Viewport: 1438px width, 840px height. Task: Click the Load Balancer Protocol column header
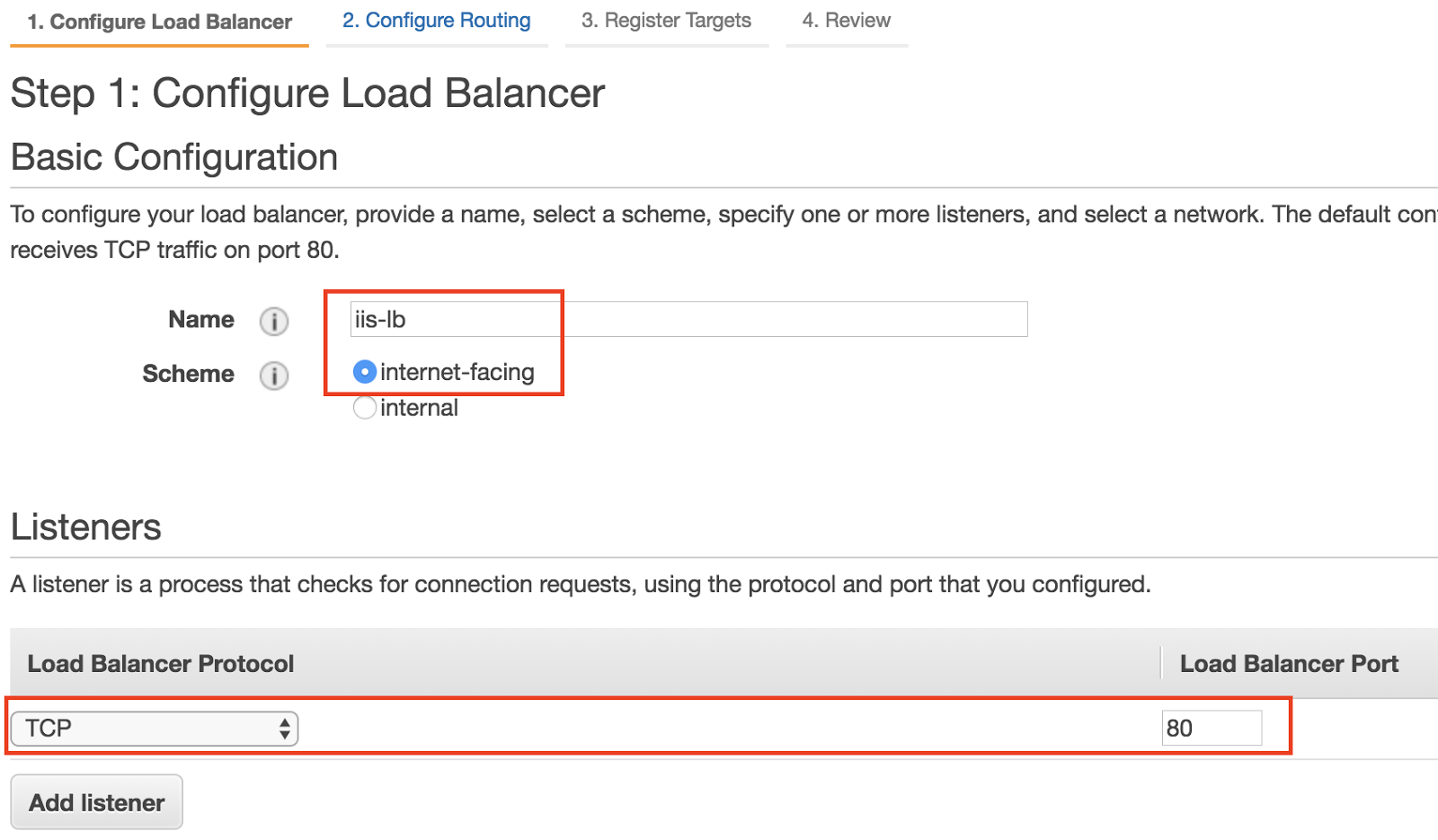coord(161,664)
